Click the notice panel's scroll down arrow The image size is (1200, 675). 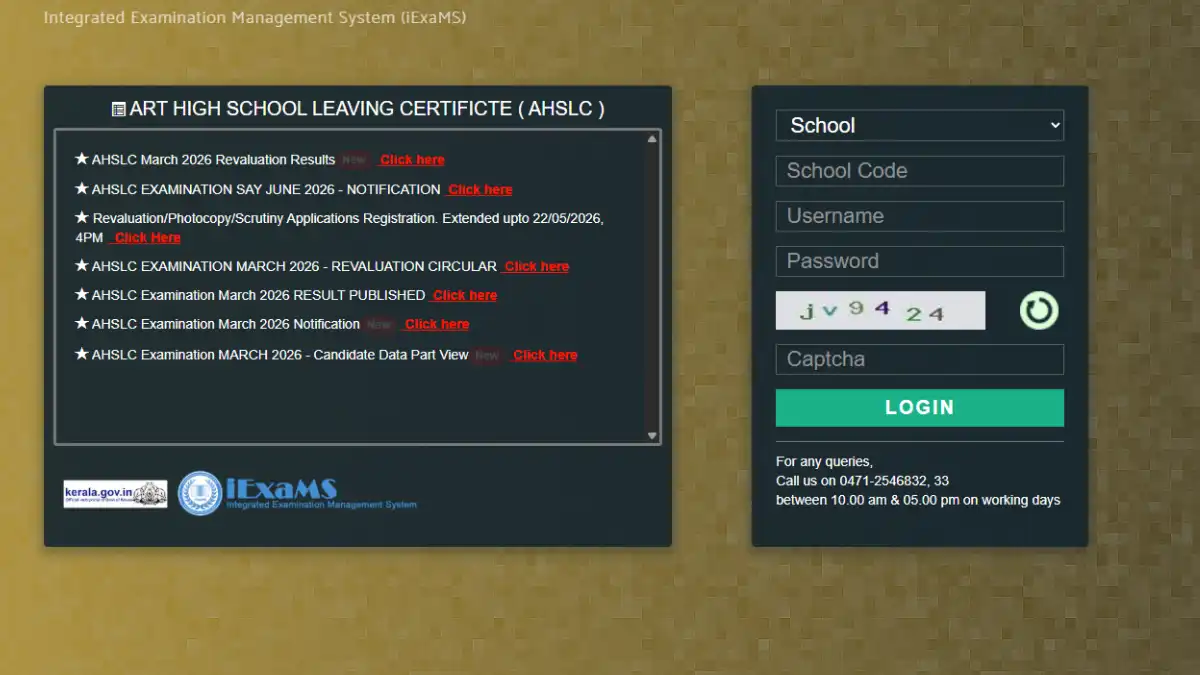click(x=653, y=436)
